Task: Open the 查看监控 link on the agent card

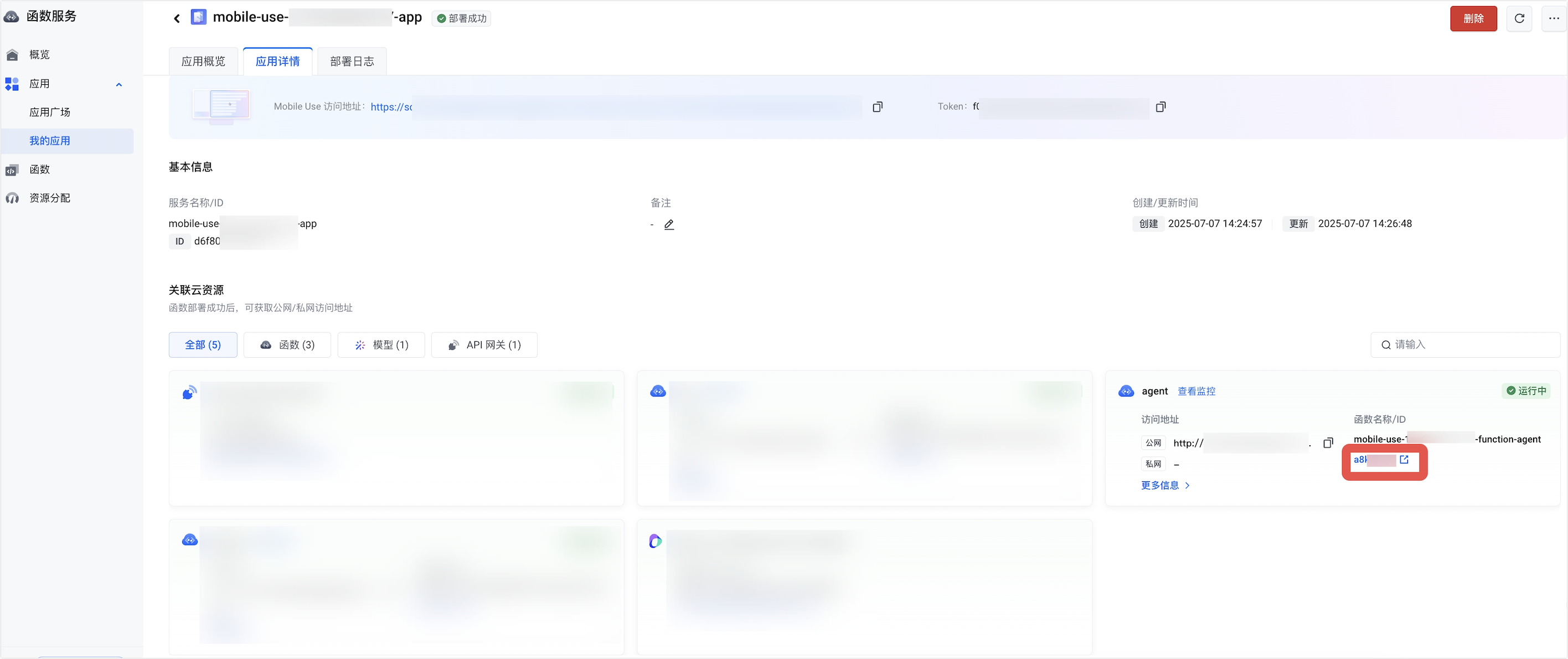Action: coord(1196,391)
